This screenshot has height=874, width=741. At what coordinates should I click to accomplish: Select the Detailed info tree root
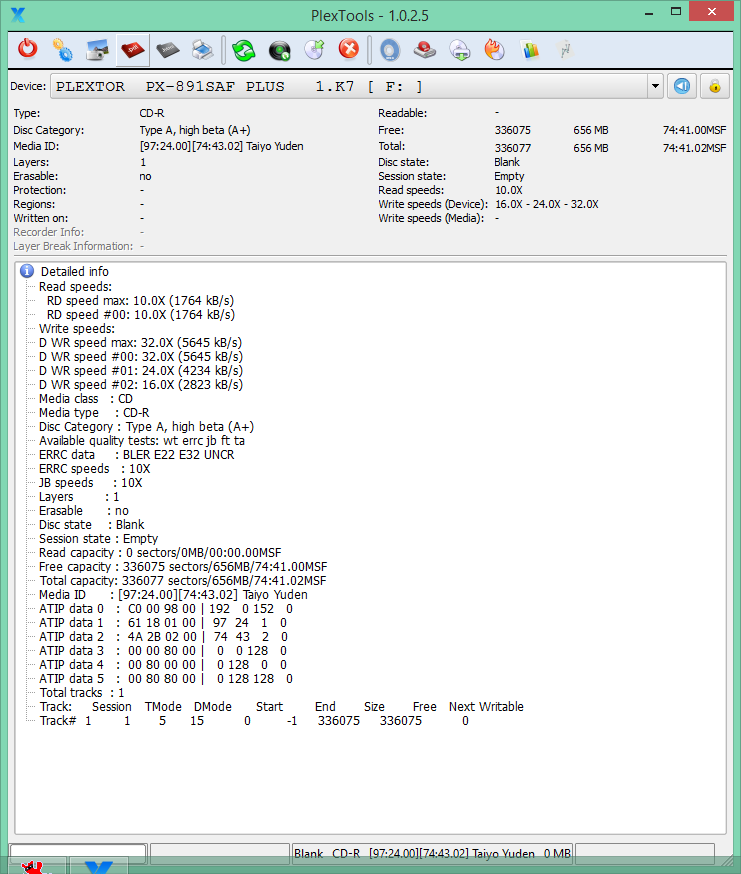click(75, 271)
